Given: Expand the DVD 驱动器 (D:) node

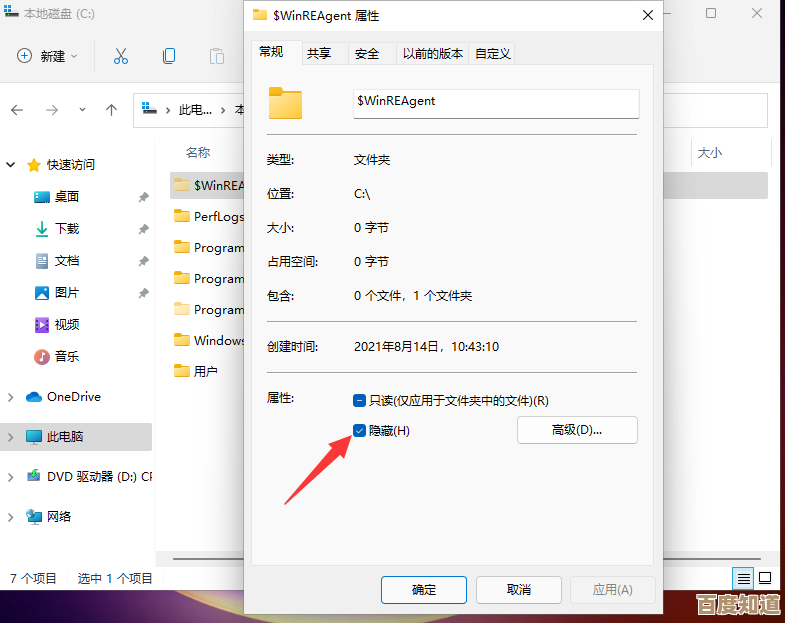Looking at the screenshot, I should [11, 477].
